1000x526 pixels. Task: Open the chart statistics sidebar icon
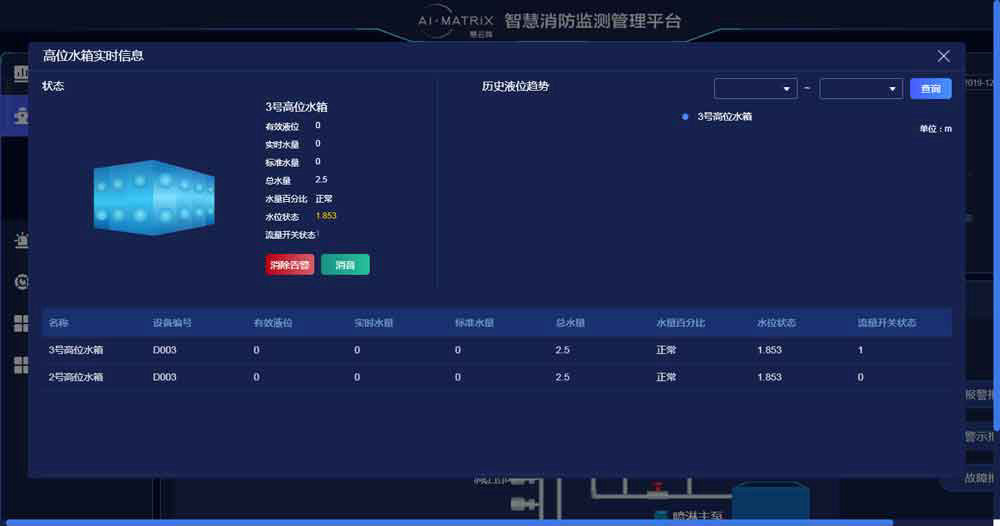21,73
